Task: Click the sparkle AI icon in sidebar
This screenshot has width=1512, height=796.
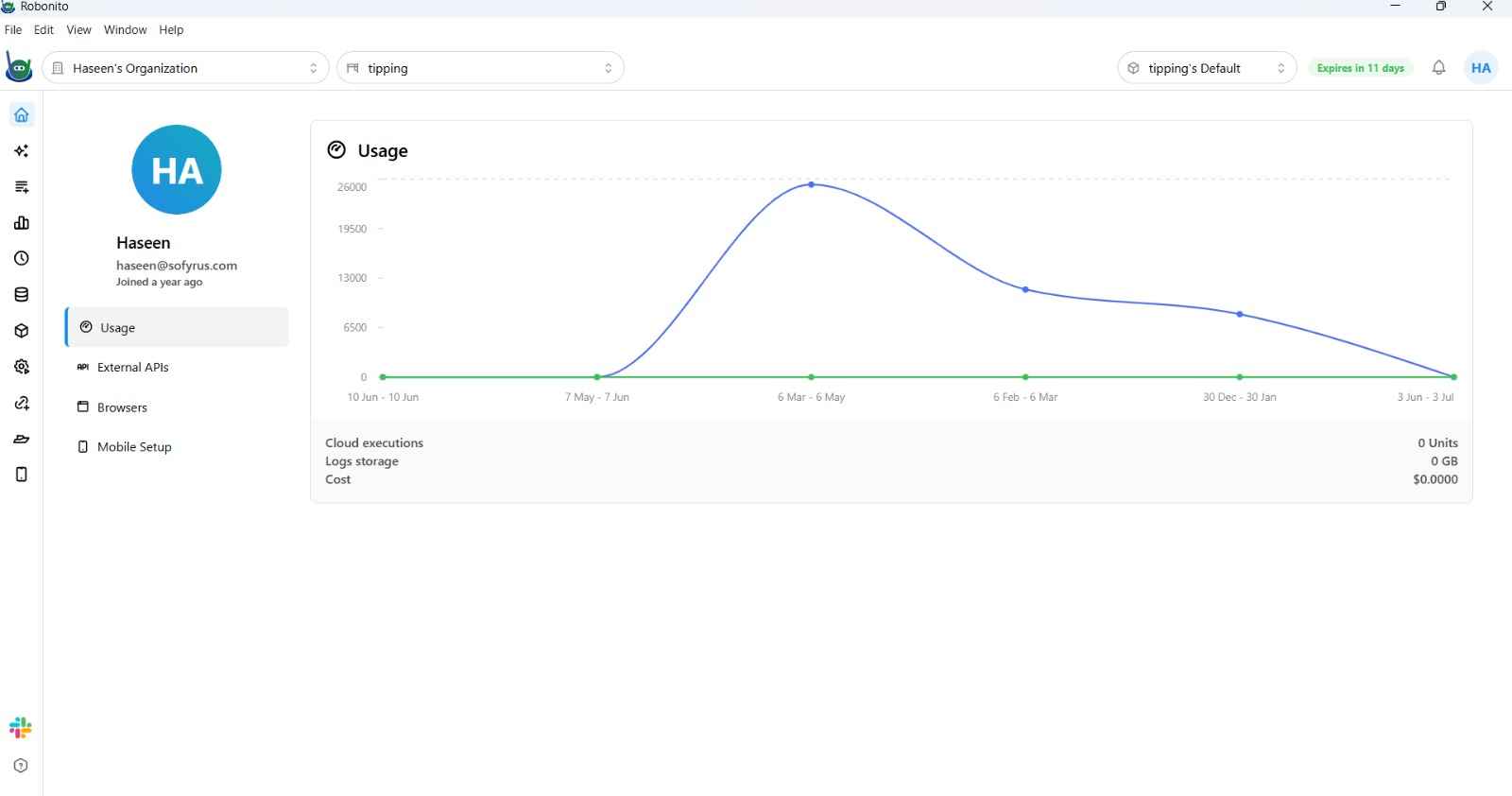Action: click(x=22, y=151)
